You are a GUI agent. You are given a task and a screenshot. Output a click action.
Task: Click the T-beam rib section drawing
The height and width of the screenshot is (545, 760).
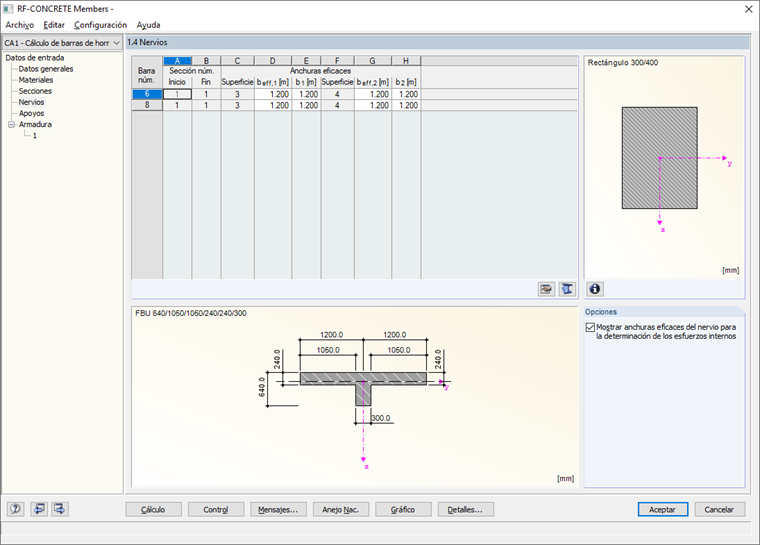pyautogui.click(x=363, y=388)
